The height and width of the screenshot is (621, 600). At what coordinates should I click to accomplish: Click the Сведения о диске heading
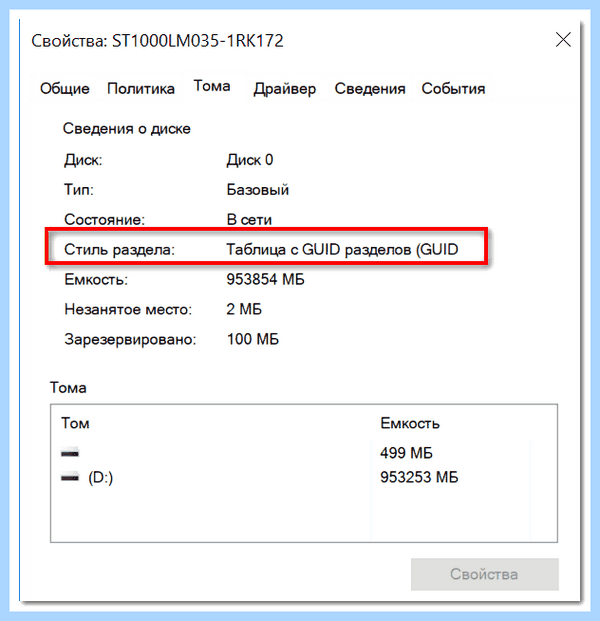click(127, 129)
